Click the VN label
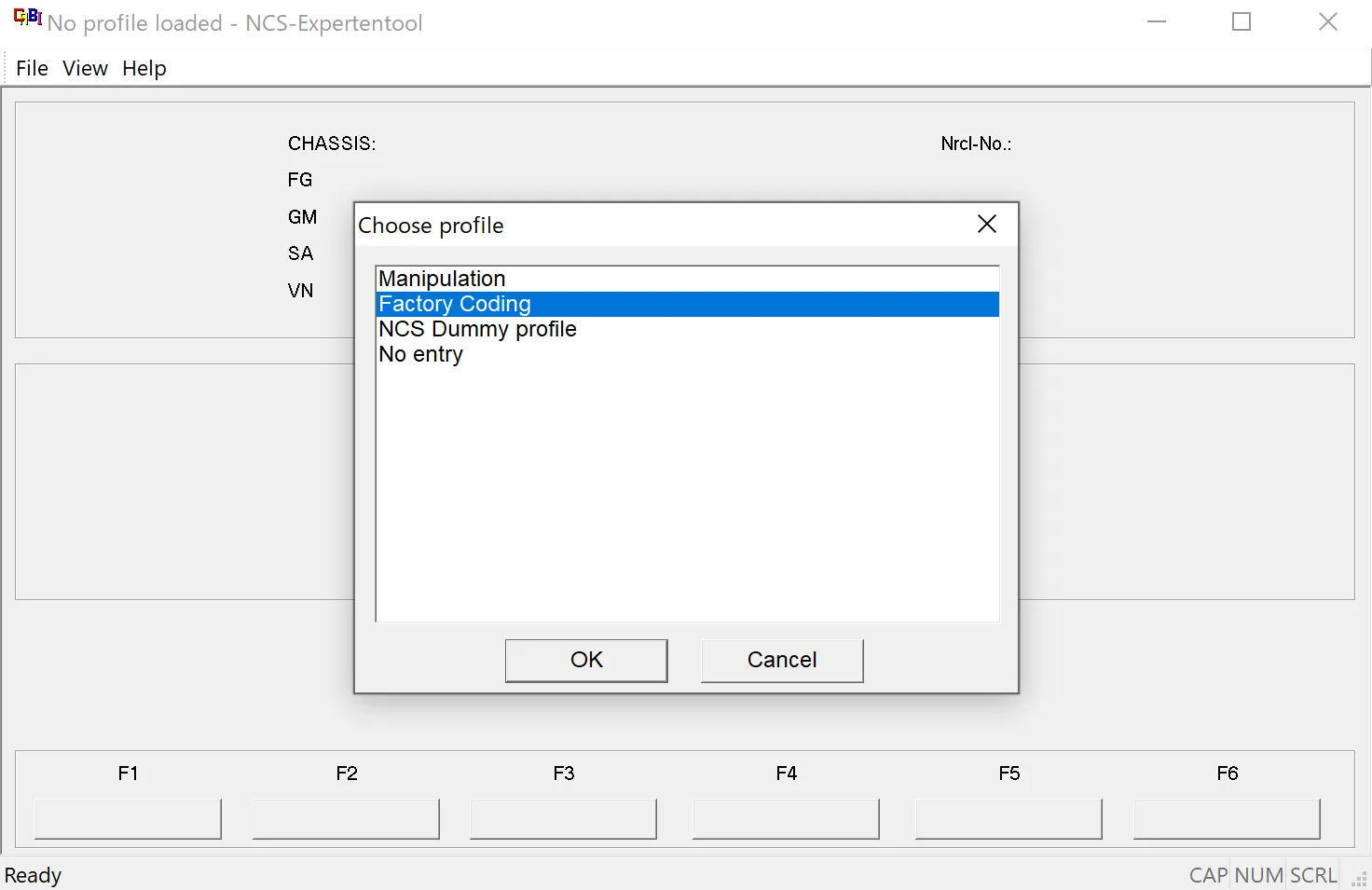 point(300,291)
